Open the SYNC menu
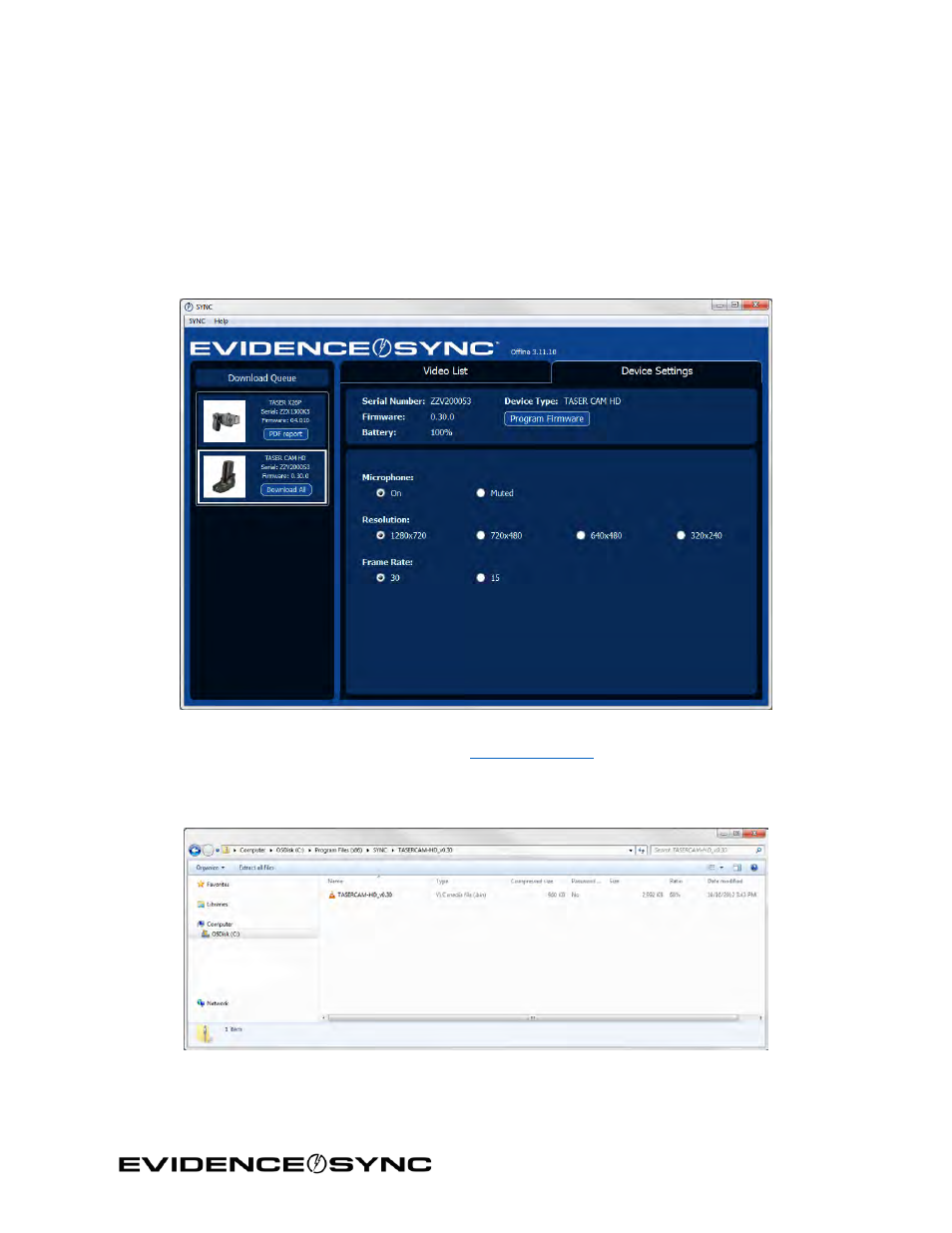The width and height of the screenshot is (952, 1233). click(197, 321)
